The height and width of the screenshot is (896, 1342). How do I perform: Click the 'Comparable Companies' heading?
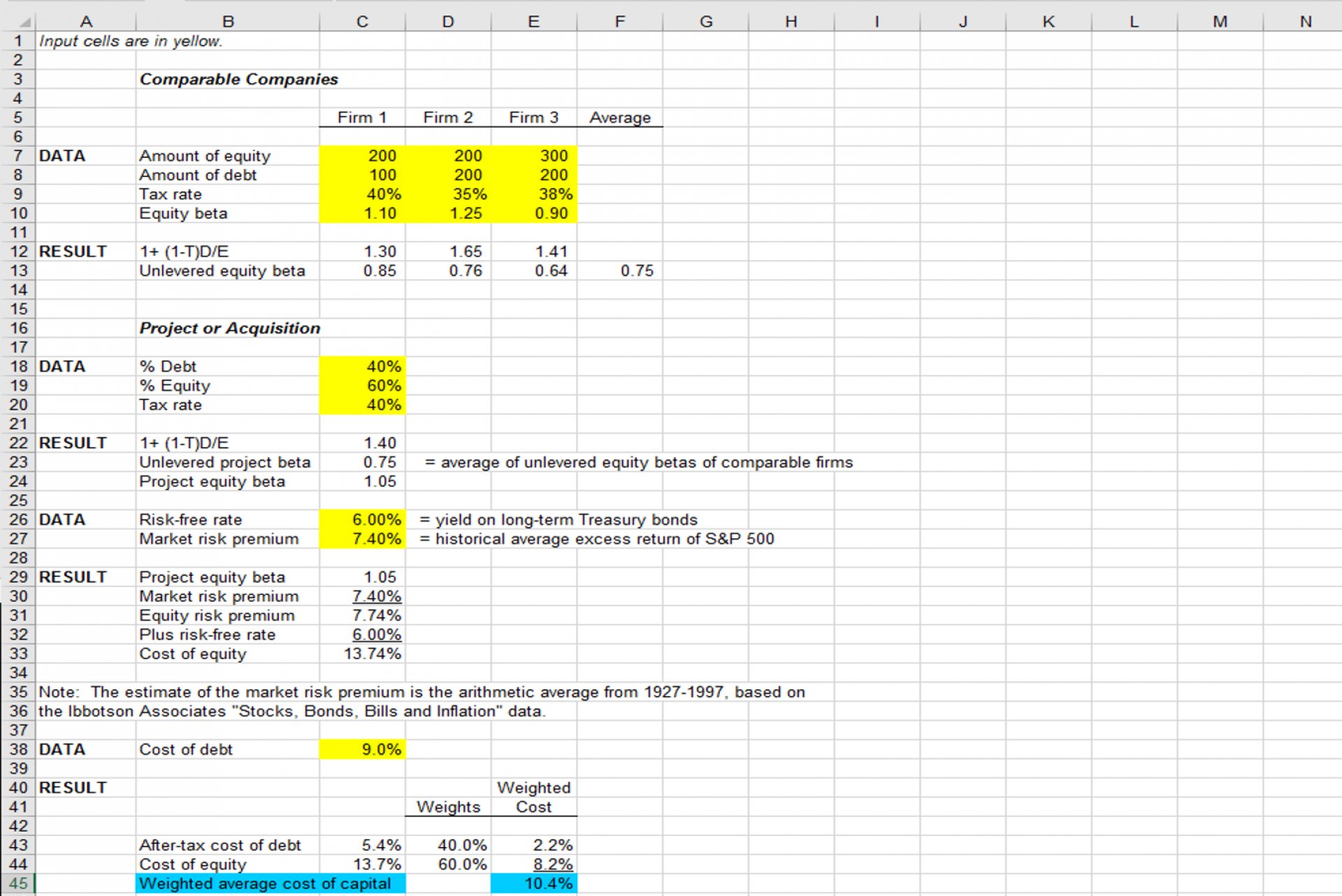coord(238,79)
